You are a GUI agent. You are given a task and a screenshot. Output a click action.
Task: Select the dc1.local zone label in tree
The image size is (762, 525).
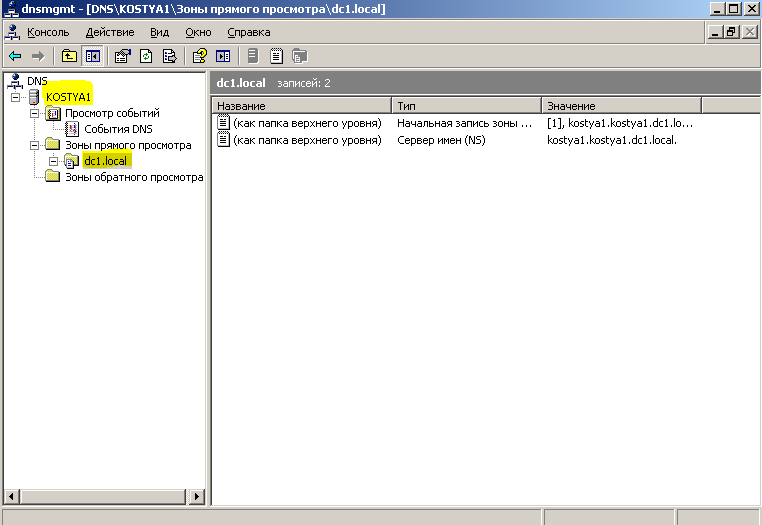tap(105, 161)
